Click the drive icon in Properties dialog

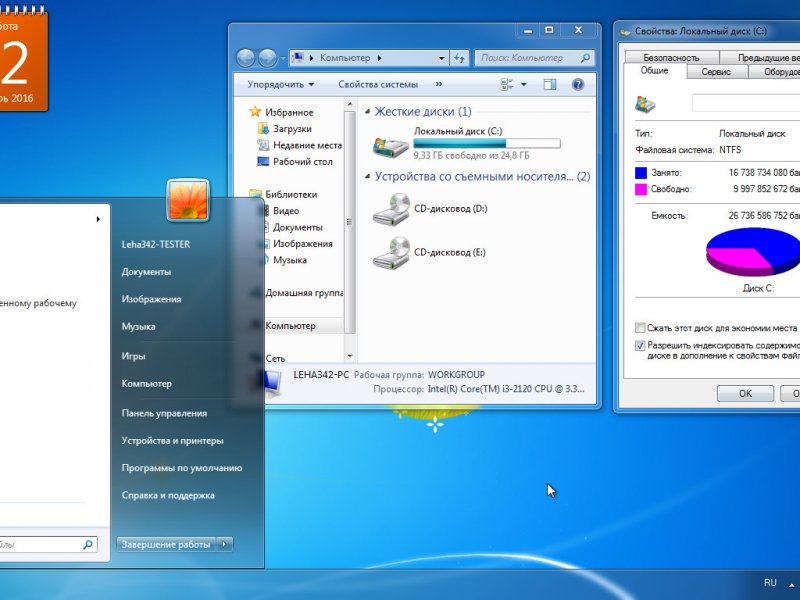click(x=645, y=104)
